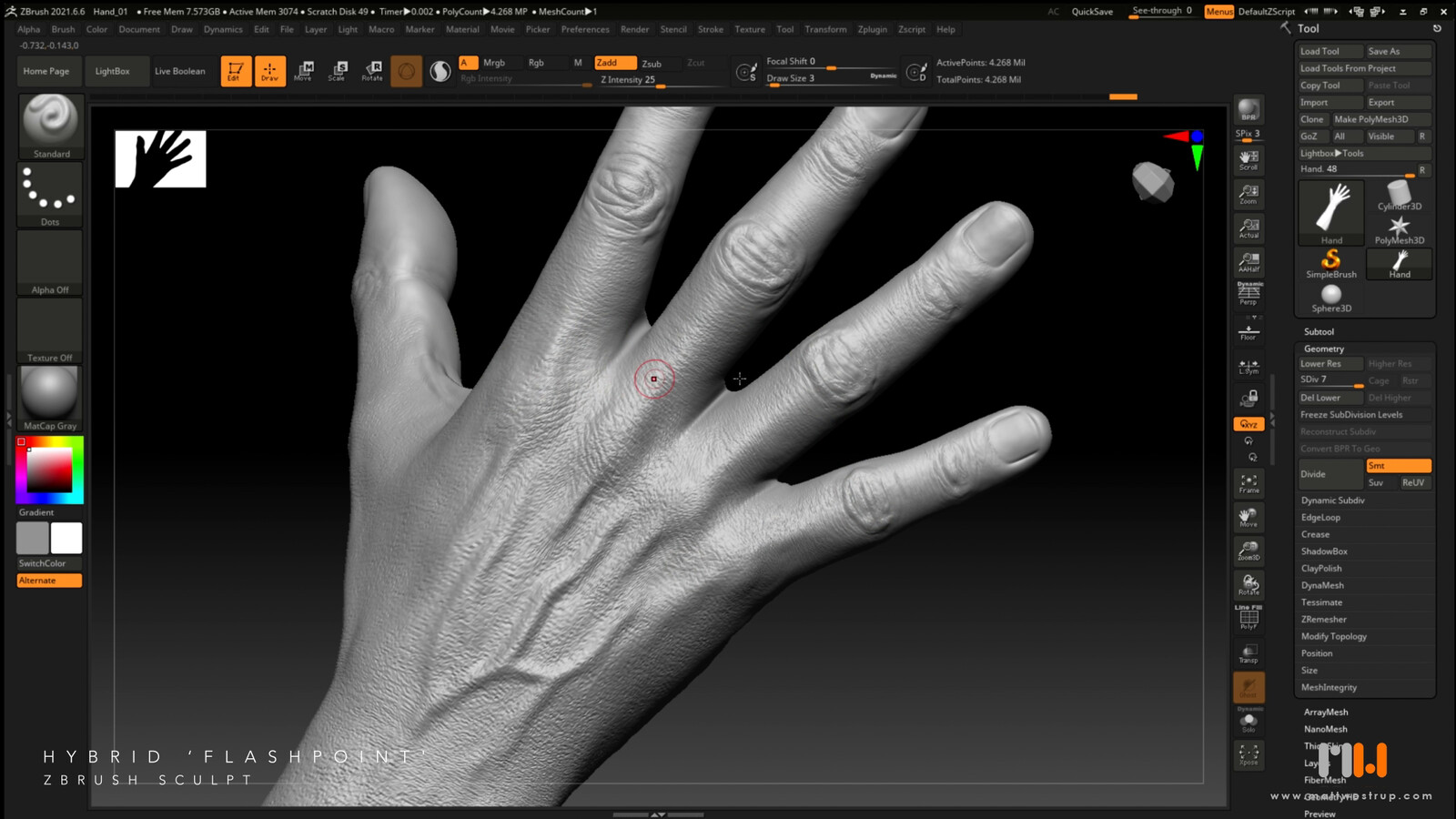Click the Load Tool button
This screenshot has height=819, width=1456.
(x=1330, y=51)
